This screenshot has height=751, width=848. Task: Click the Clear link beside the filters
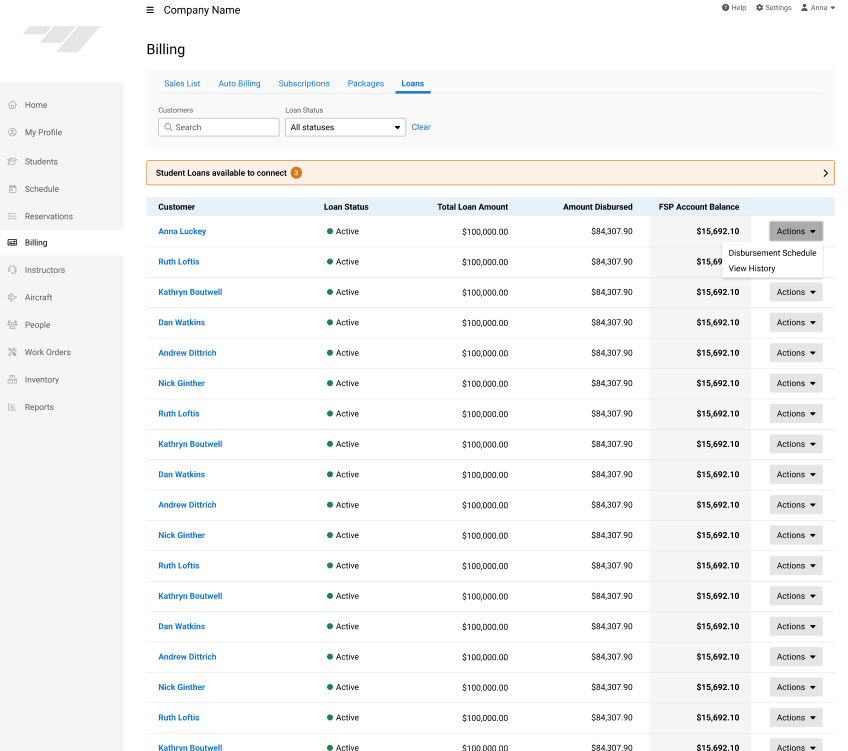pyautogui.click(x=421, y=127)
